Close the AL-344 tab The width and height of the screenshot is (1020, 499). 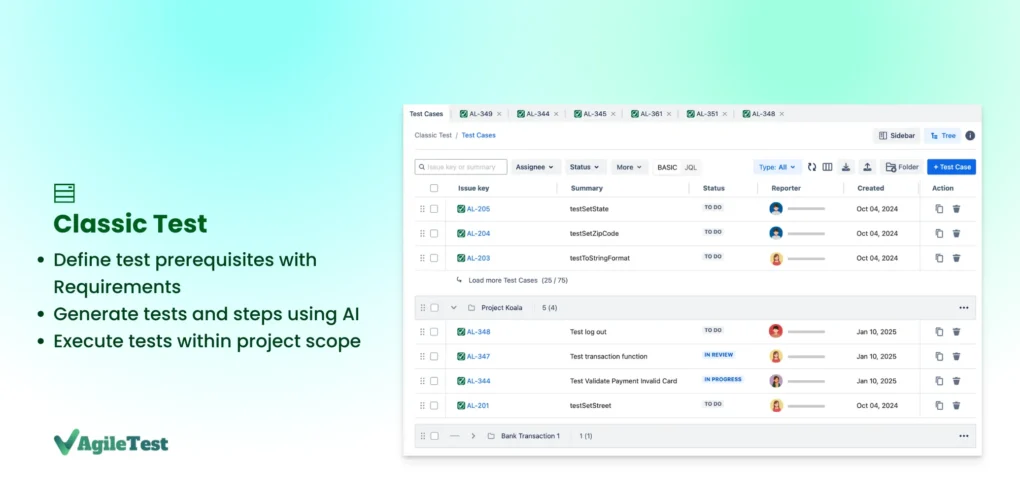pyautogui.click(x=556, y=114)
